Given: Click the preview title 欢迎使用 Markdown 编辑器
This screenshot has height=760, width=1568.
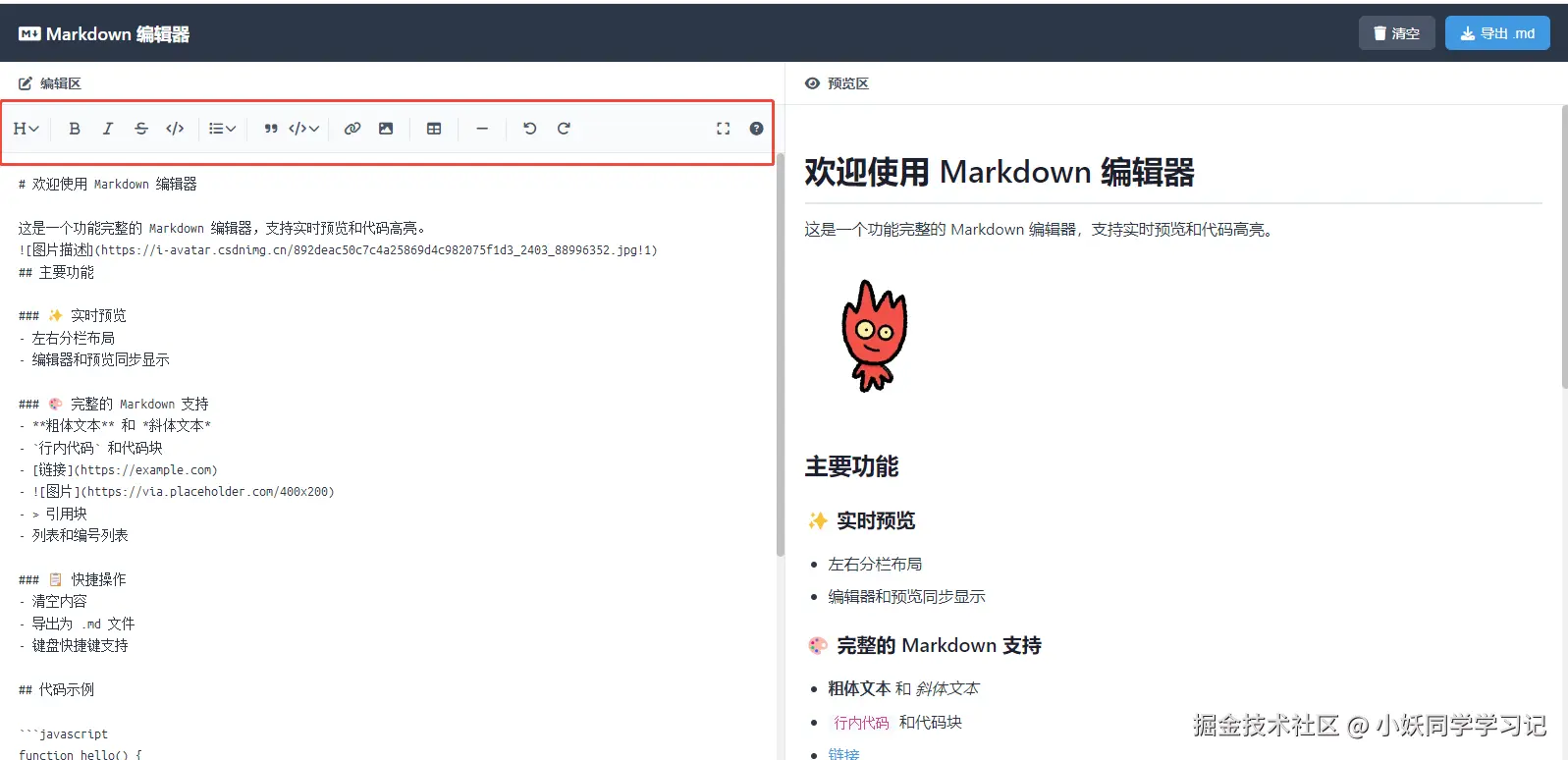Looking at the screenshot, I should click(1000, 172).
